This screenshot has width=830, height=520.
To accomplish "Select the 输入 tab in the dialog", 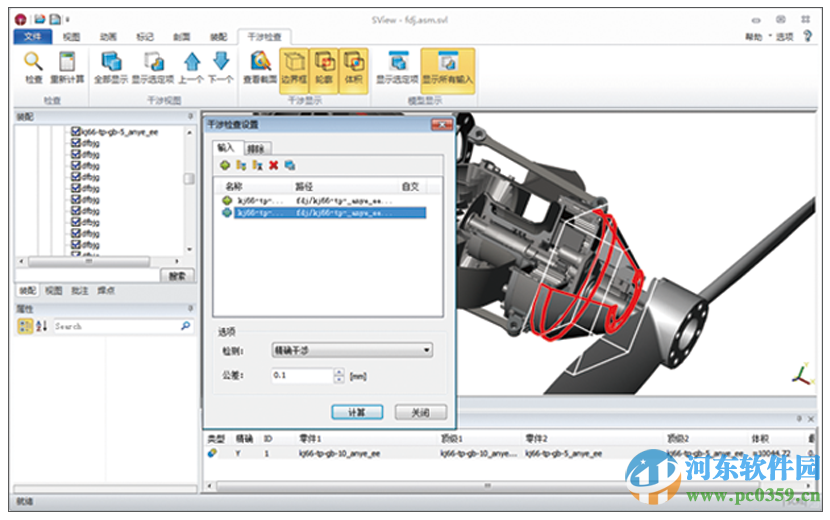I will click(227, 148).
